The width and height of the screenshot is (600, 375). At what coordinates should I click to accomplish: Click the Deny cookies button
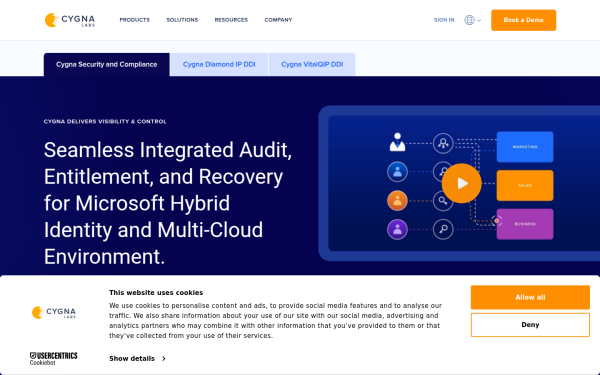click(x=530, y=325)
